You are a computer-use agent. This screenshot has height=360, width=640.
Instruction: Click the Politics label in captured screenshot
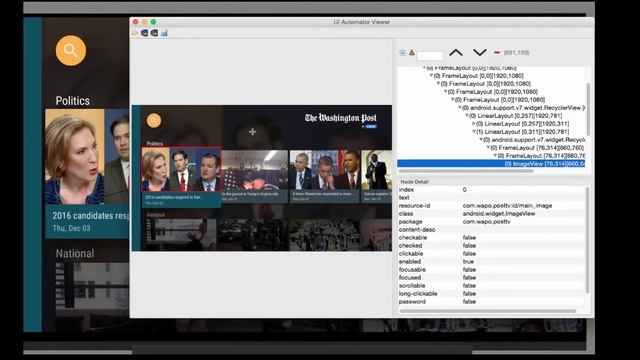point(155,144)
